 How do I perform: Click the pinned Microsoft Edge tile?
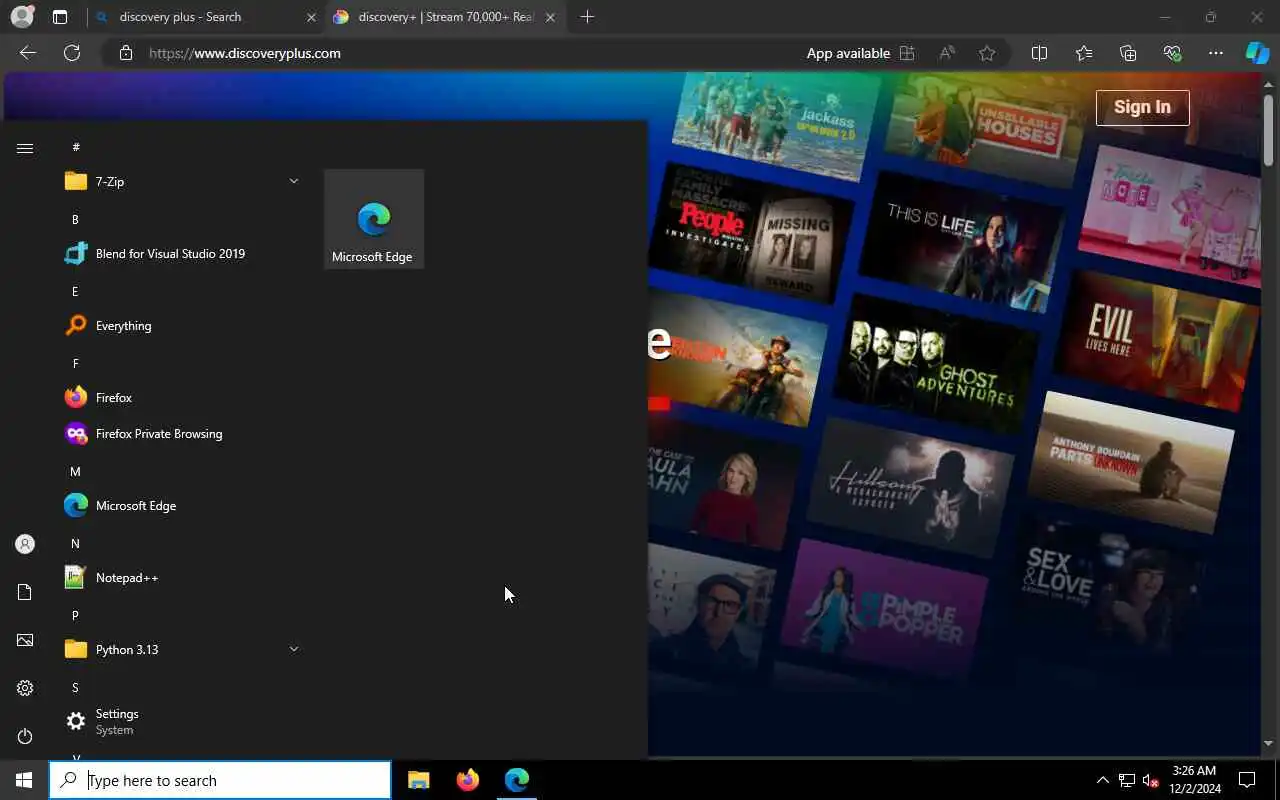click(x=374, y=219)
